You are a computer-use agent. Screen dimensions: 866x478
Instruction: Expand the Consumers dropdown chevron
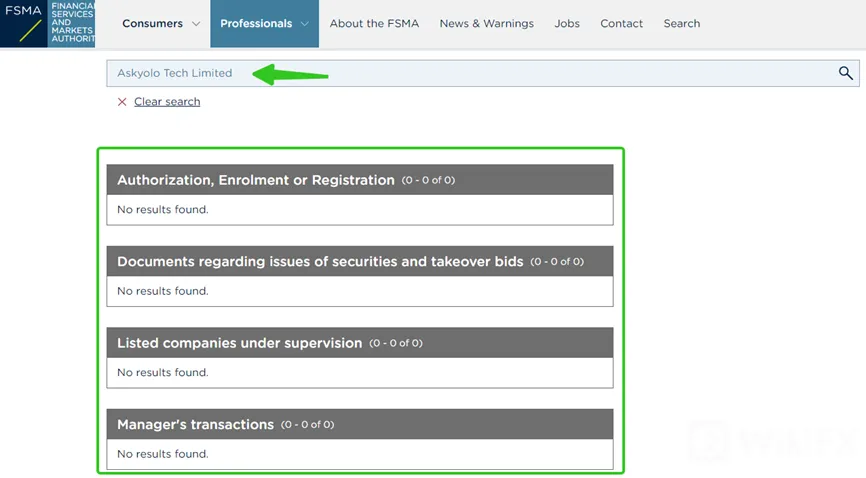coord(196,24)
